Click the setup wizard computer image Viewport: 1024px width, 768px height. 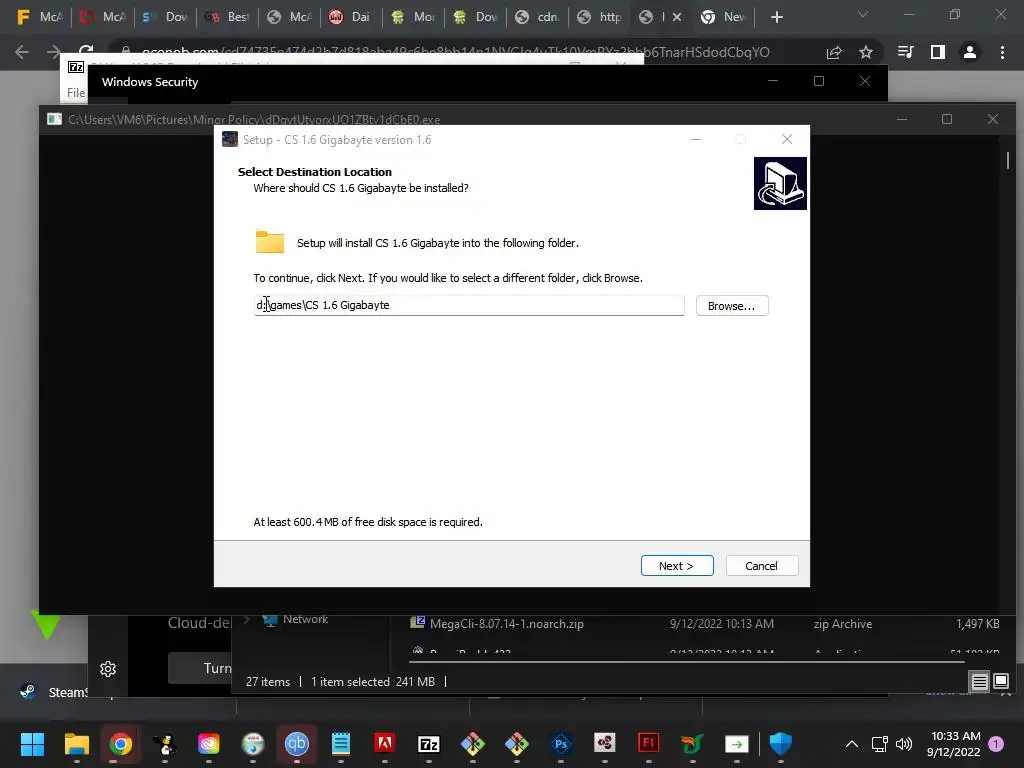pos(780,184)
